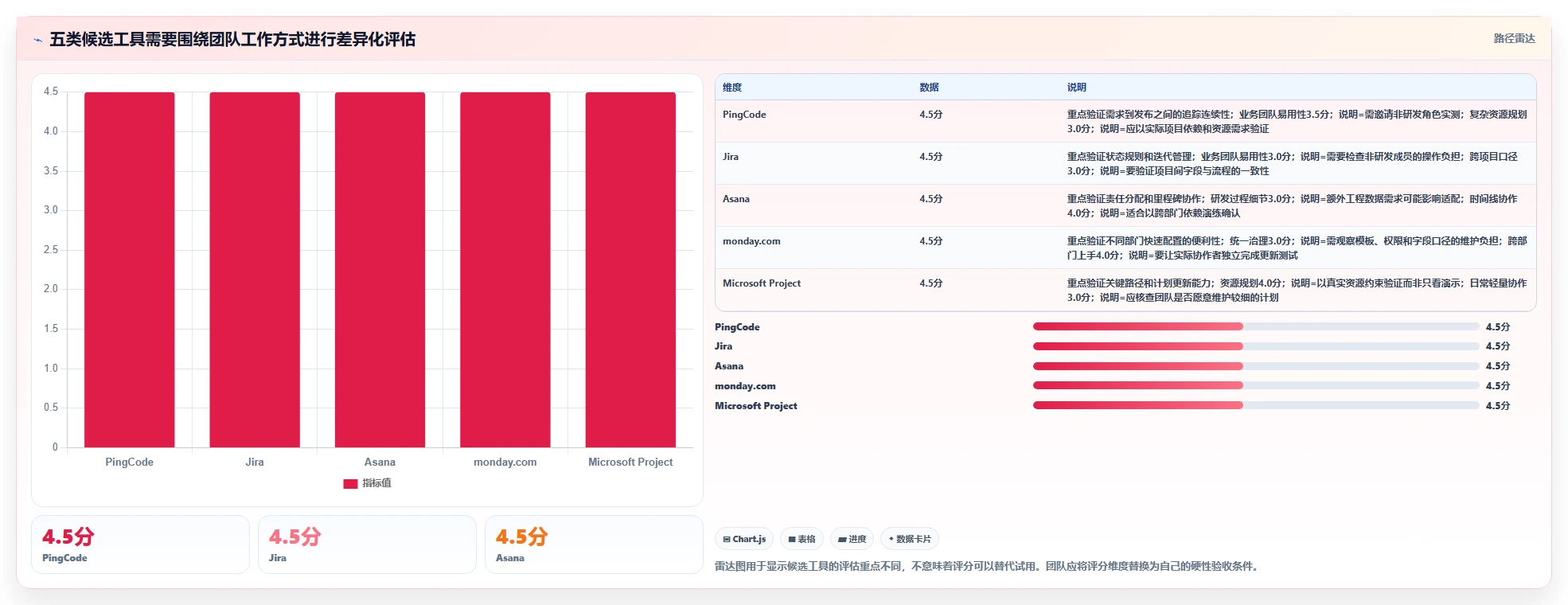The image size is (1568, 605).
Task: Click the 进度 tag chip
Action: [852, 539]
